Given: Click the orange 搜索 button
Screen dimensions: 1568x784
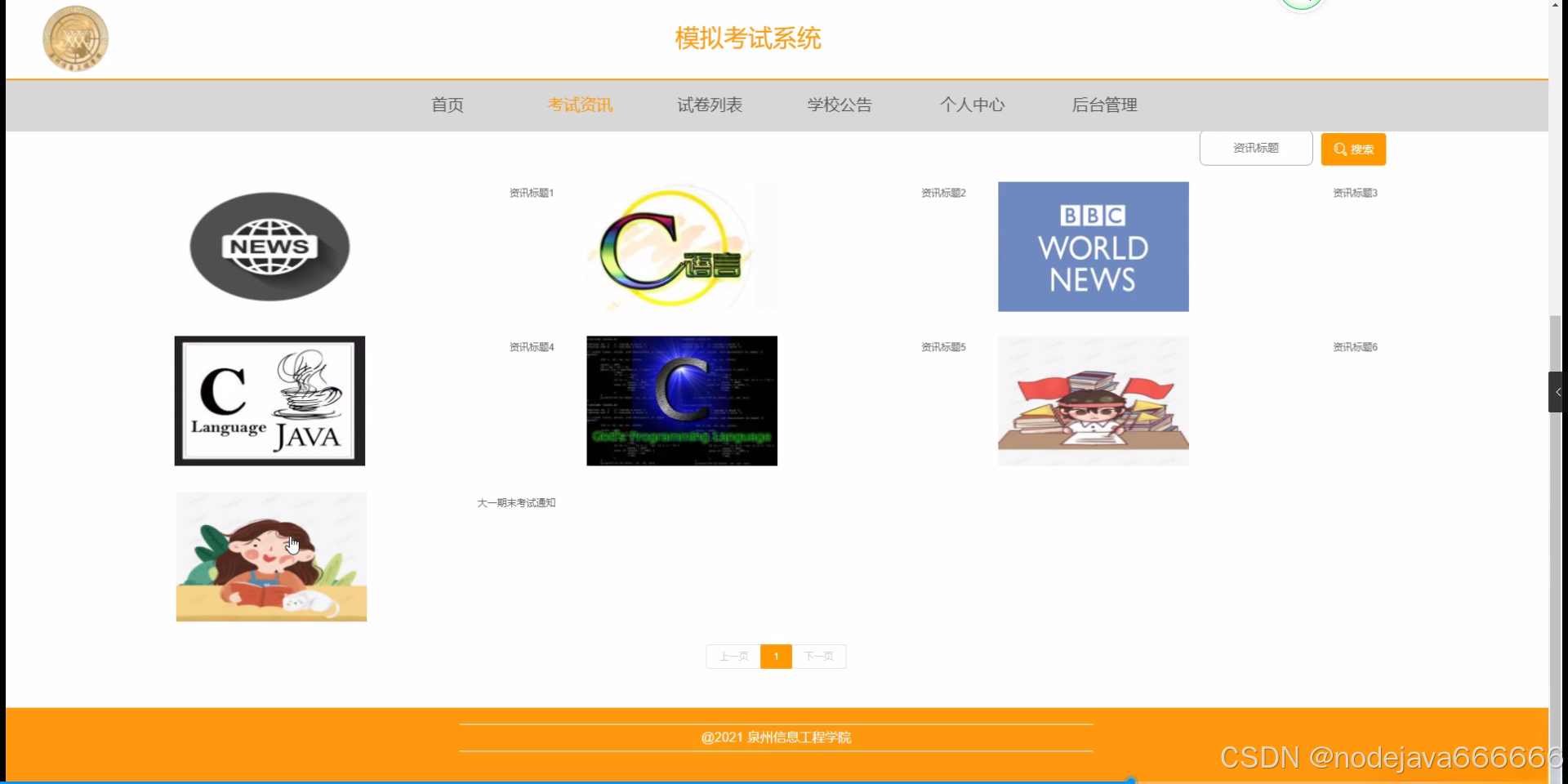Looking at the screenshot, I should tap(1353, 149).
